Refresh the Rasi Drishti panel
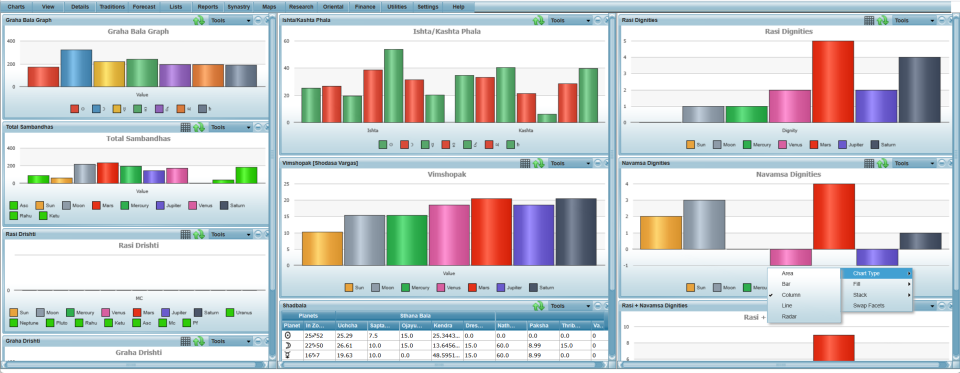Image resolution: width=960 pixels, height=373 pixels. [199, 234]
